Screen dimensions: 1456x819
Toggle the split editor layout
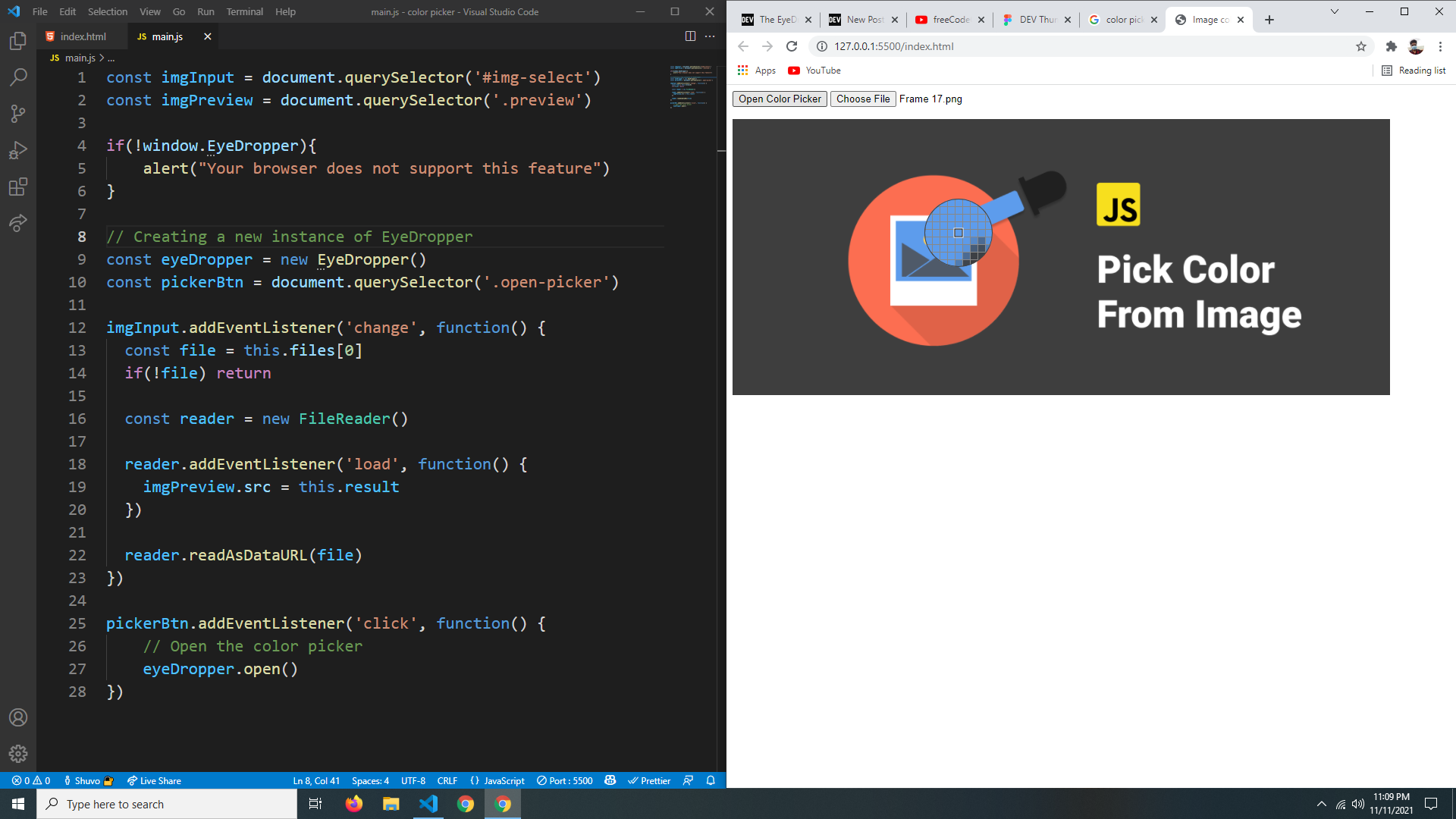pos(689,36)
